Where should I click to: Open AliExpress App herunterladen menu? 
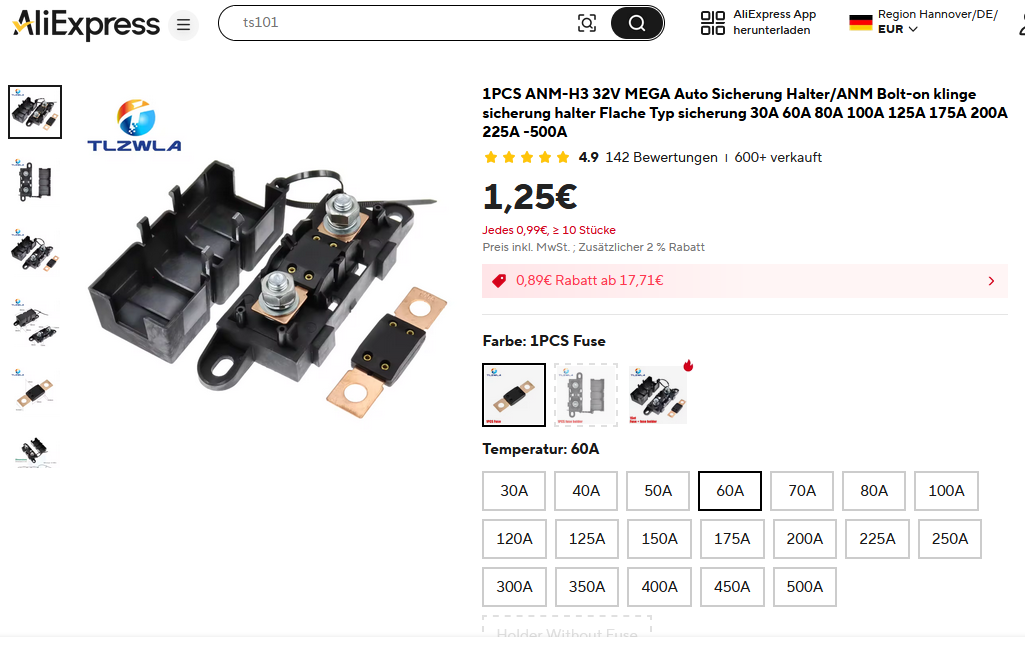click(x=774, y=22)
